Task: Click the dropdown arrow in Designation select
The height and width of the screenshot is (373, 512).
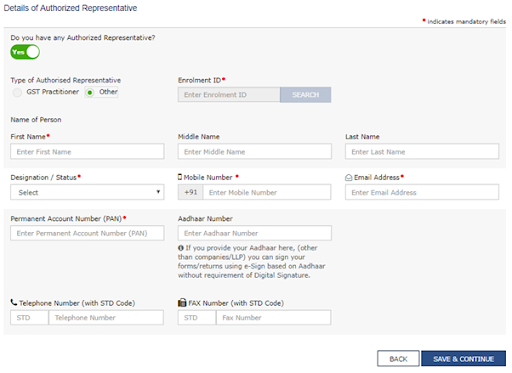Action: [x=158, y=192]
